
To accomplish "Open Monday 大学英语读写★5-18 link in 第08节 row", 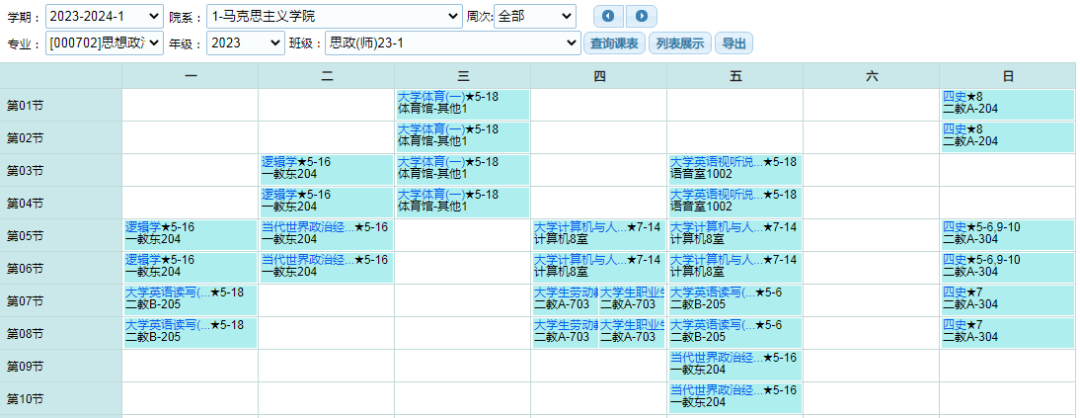I will coord(167,324).
